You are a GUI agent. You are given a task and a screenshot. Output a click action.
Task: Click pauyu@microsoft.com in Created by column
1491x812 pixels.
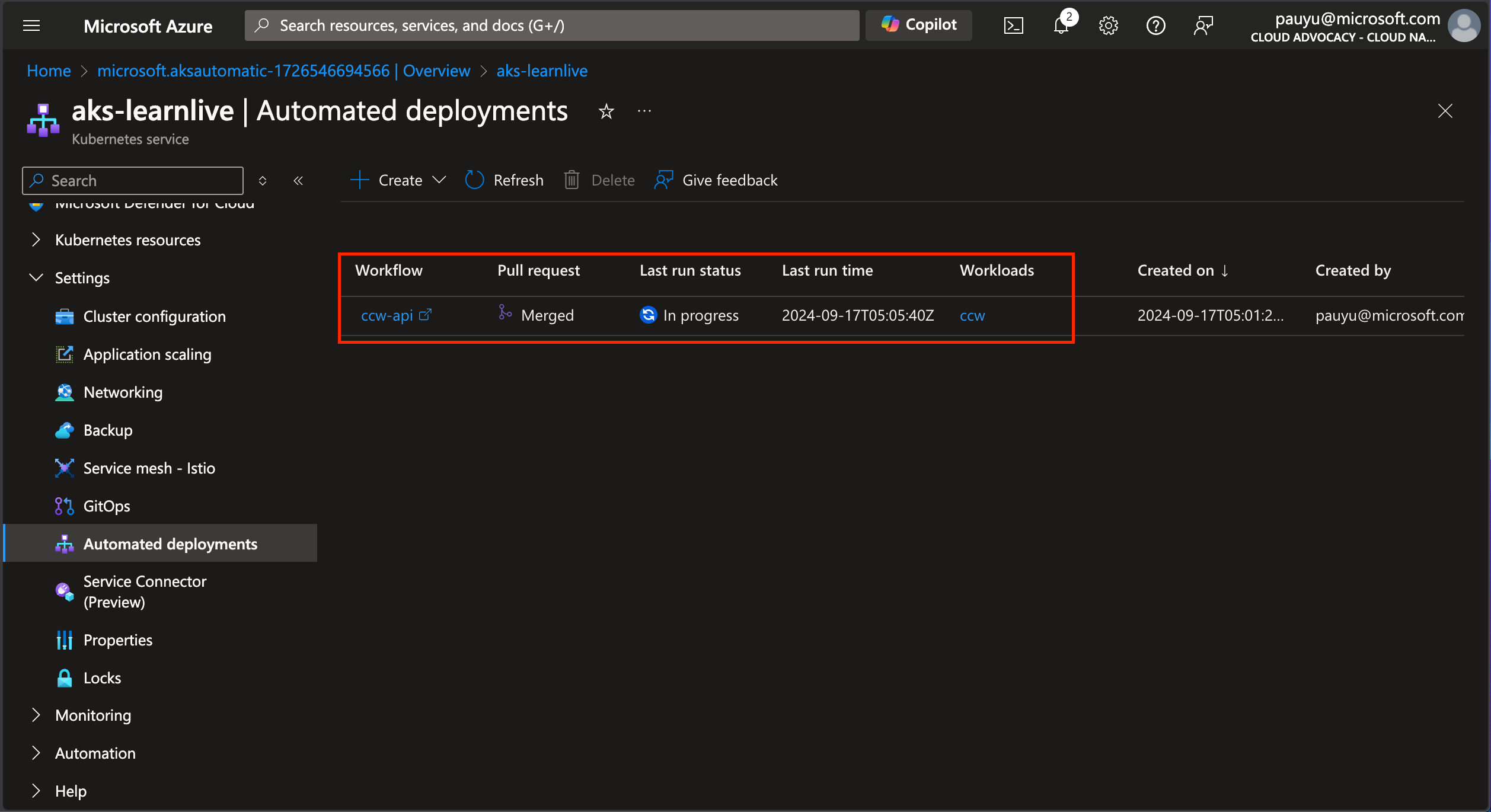click(x=1389, y=315)
